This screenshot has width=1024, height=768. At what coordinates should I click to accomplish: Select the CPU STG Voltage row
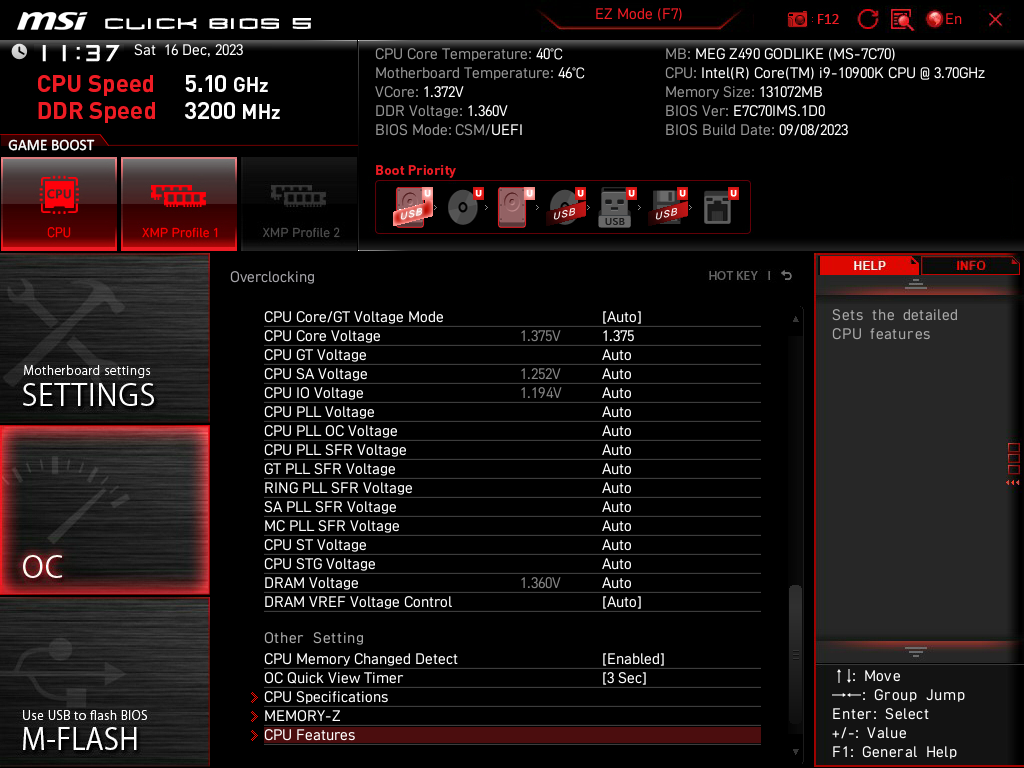click(x=512, y=563)
